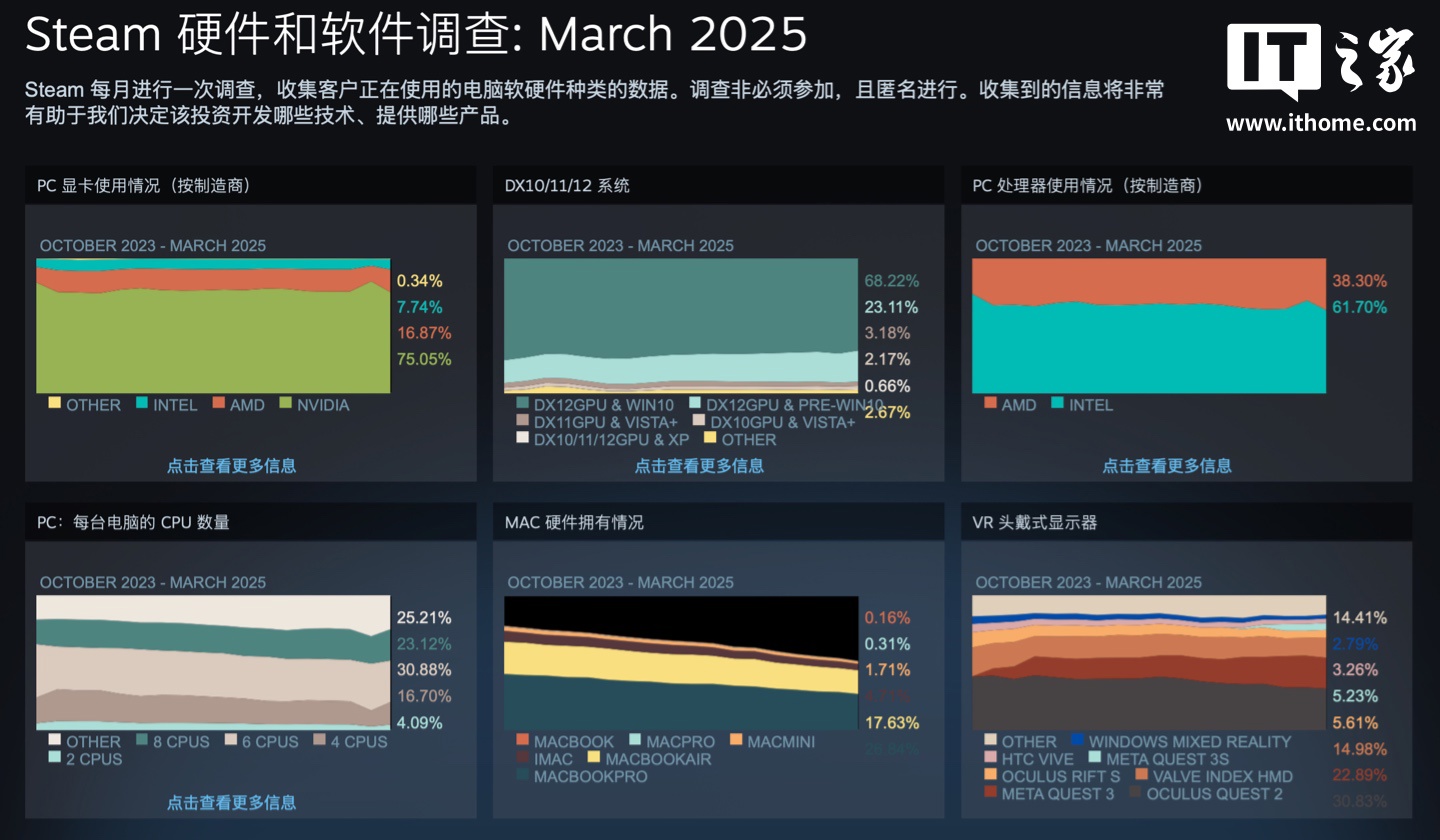Select MACBOOKAIR legend swatch
Viewport: 1440px width, 840px height.
point(593,758)
